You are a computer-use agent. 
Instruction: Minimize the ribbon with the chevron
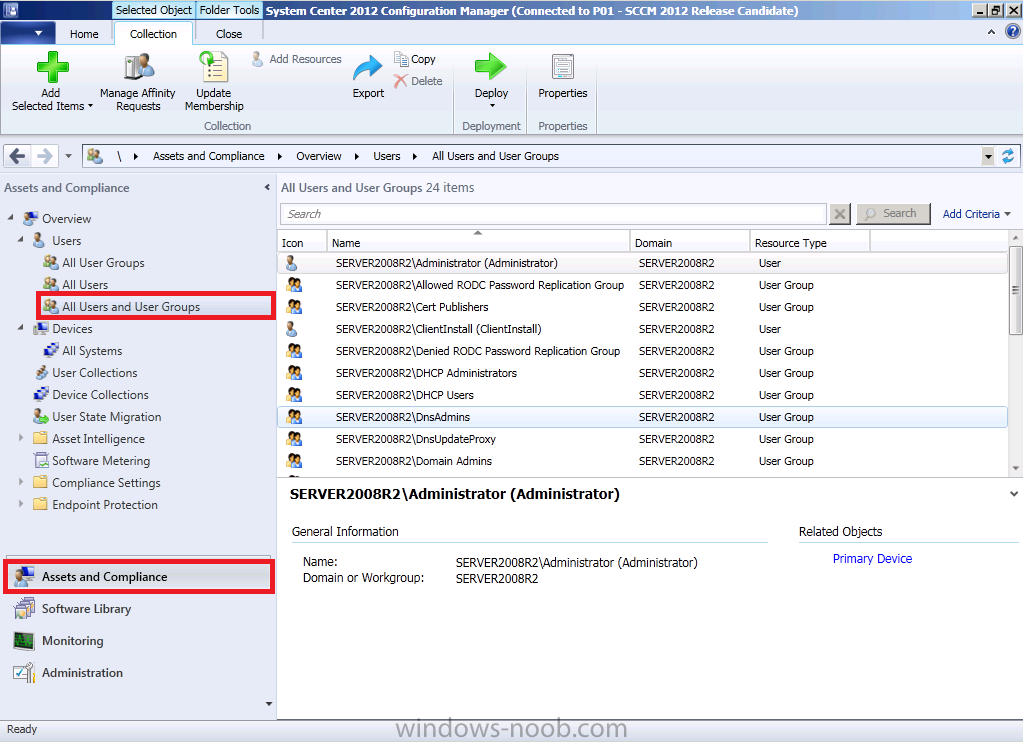coord(991,31)
